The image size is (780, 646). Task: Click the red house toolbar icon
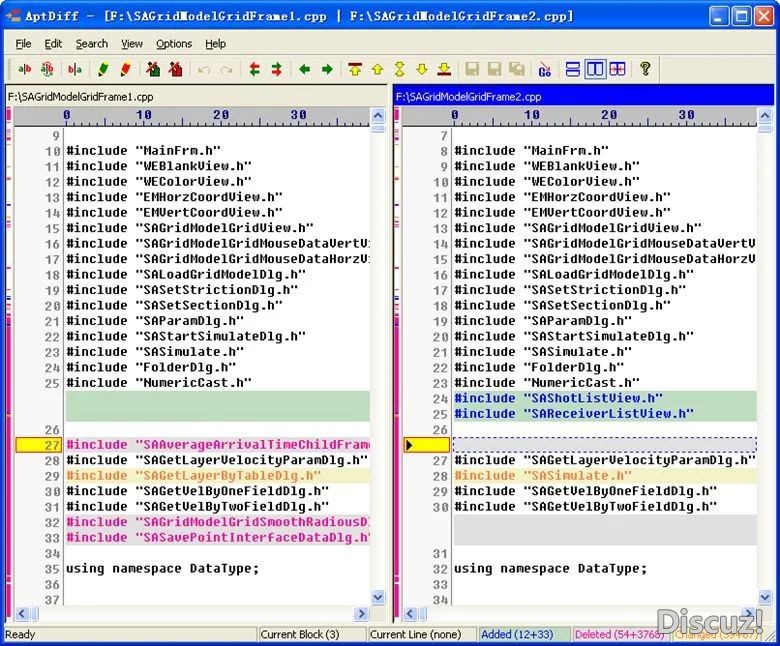176,69
